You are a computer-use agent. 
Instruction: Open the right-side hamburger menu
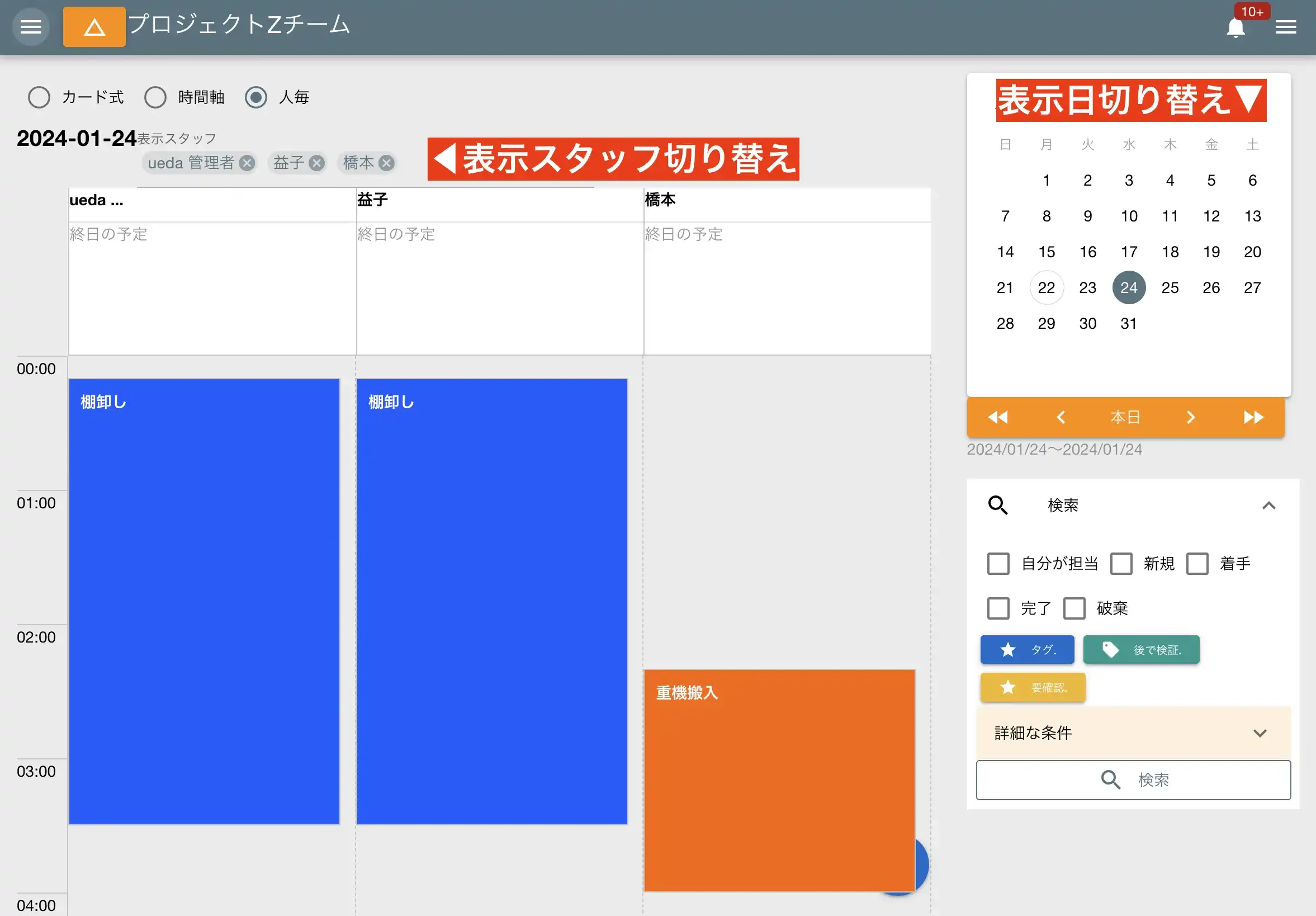1286,27
